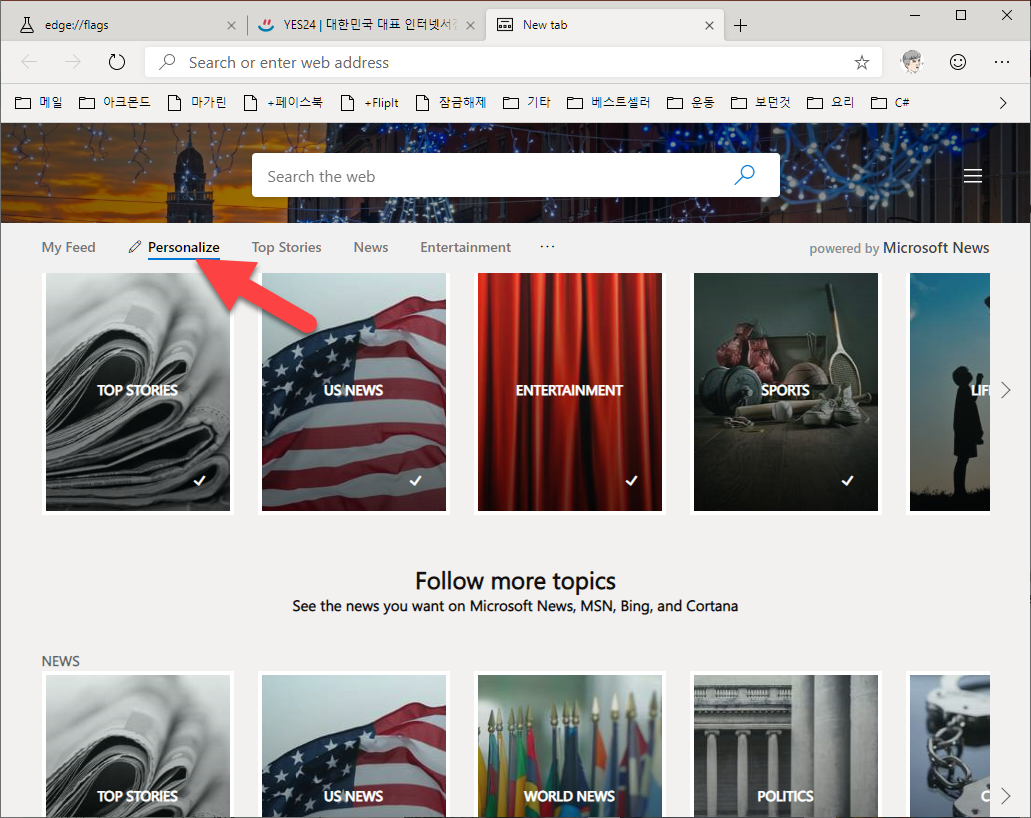Open the 베스트셀러 favorites folder
This screenshot has width=1031, height=818.
pos(609,103)
